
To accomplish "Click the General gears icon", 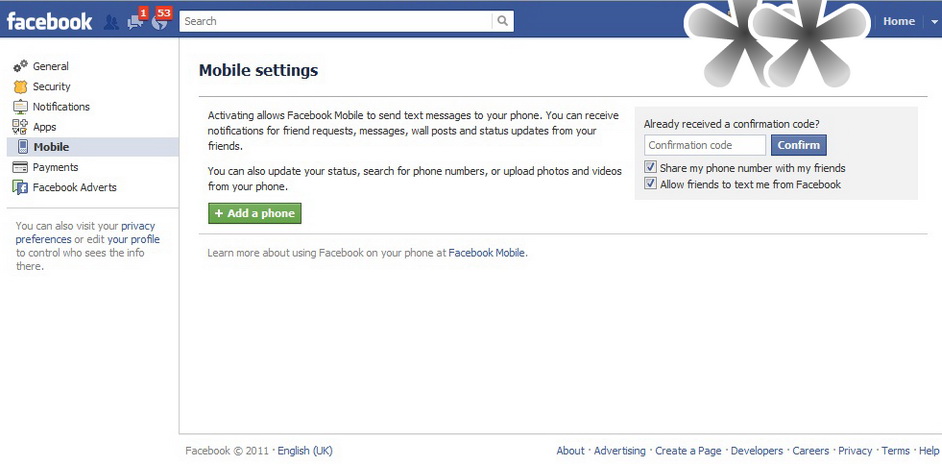I will [x=20, y=66].
